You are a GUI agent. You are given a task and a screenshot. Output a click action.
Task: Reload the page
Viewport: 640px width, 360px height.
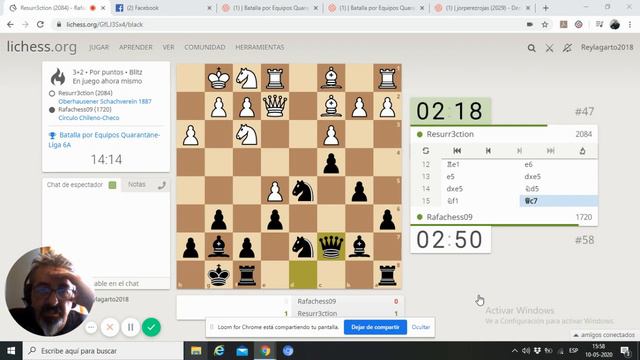click(x=40, y=24)
